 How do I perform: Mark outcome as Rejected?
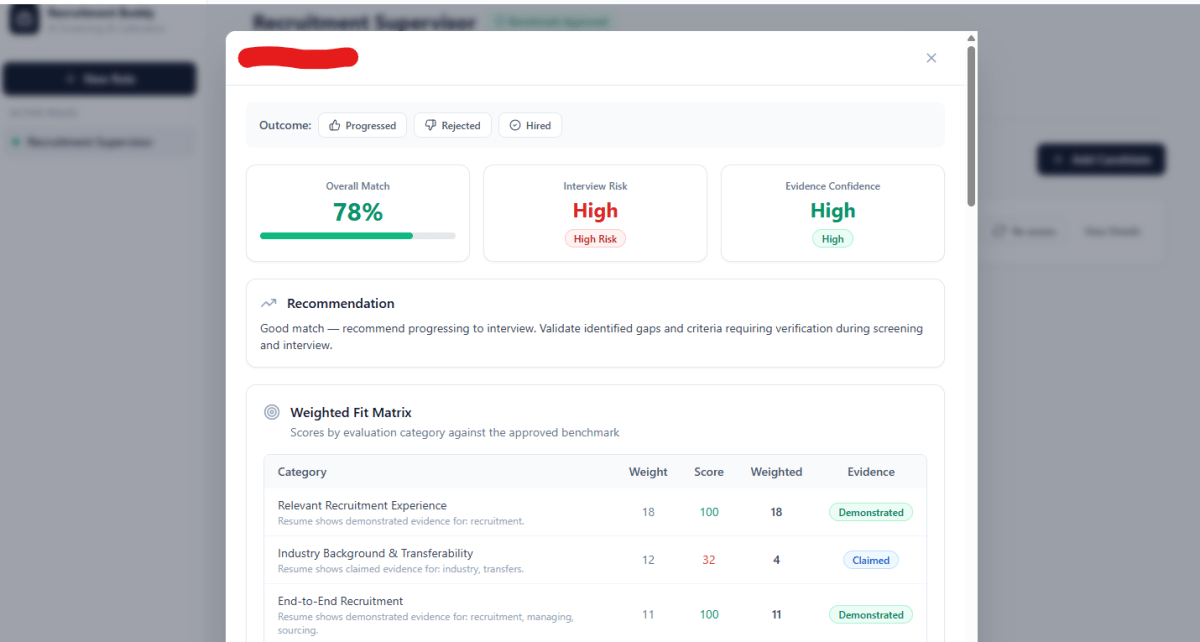tap(452, 125)
